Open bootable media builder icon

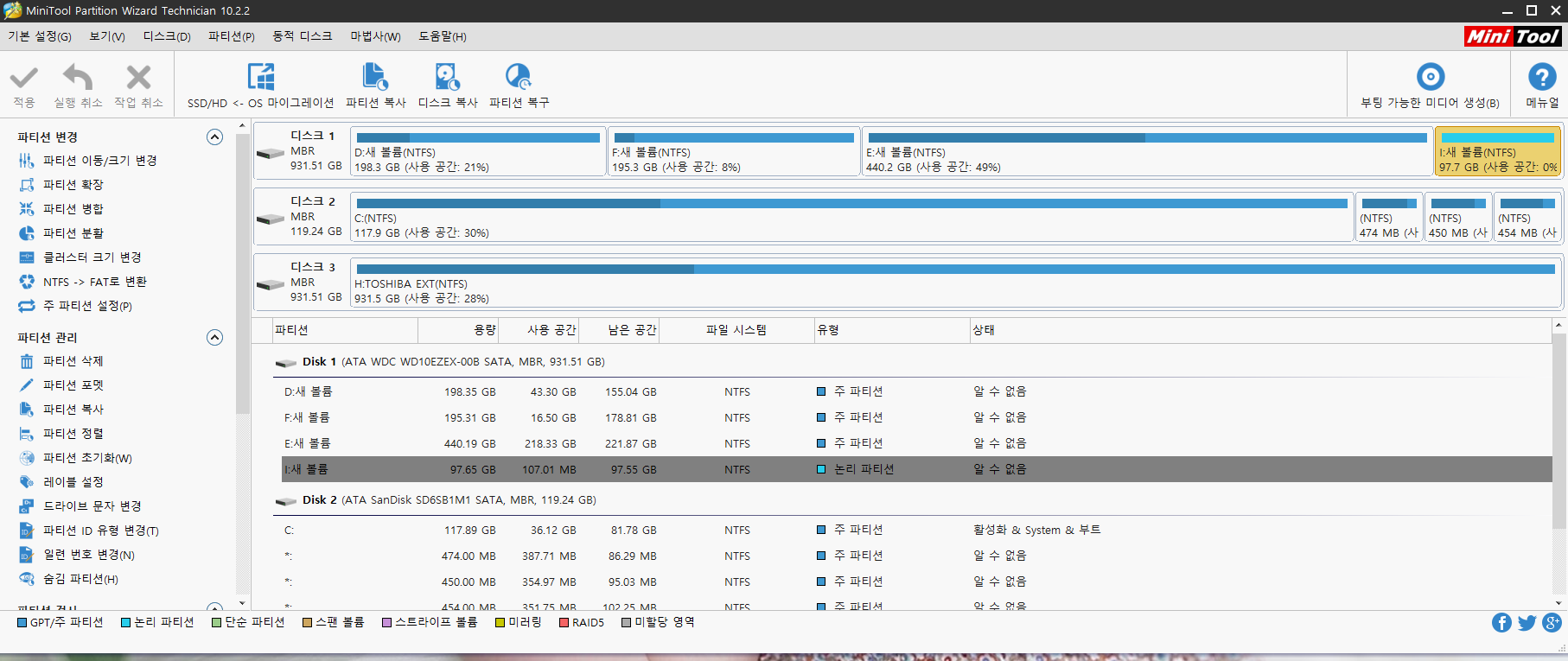[1430, 77]
